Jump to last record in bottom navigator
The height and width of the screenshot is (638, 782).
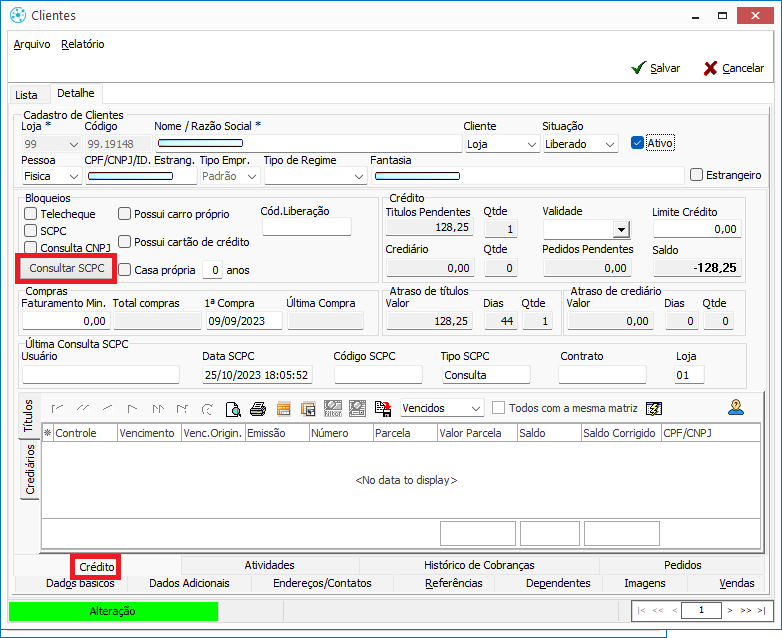[761, 611]
